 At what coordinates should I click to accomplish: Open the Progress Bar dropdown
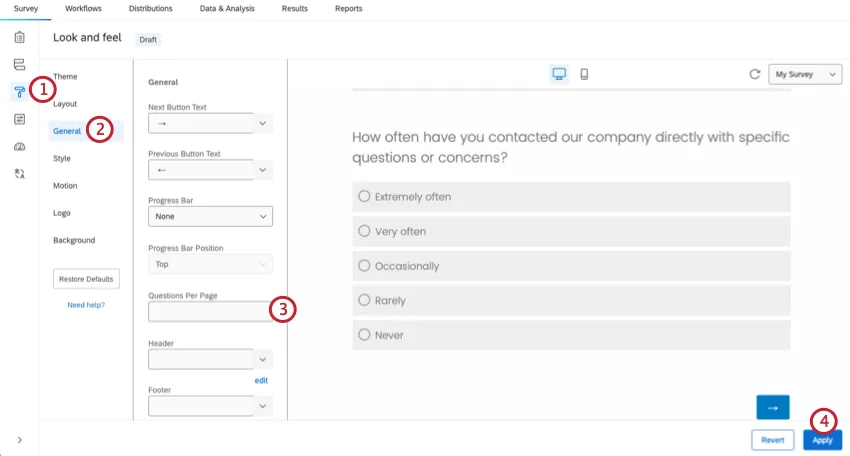[210, 216]
